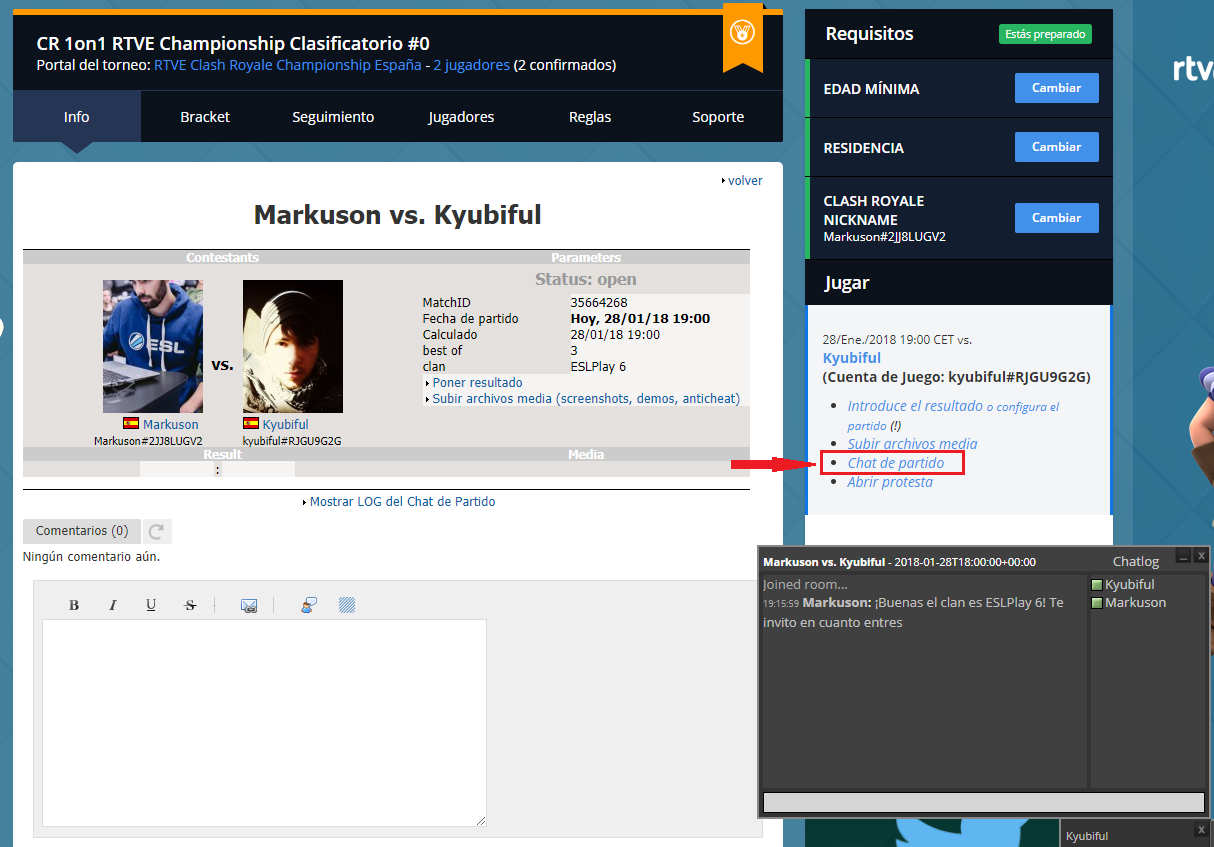Open the Soporte tab
The width and height of the screenshot is (1214, 847).
pos(718,117)
